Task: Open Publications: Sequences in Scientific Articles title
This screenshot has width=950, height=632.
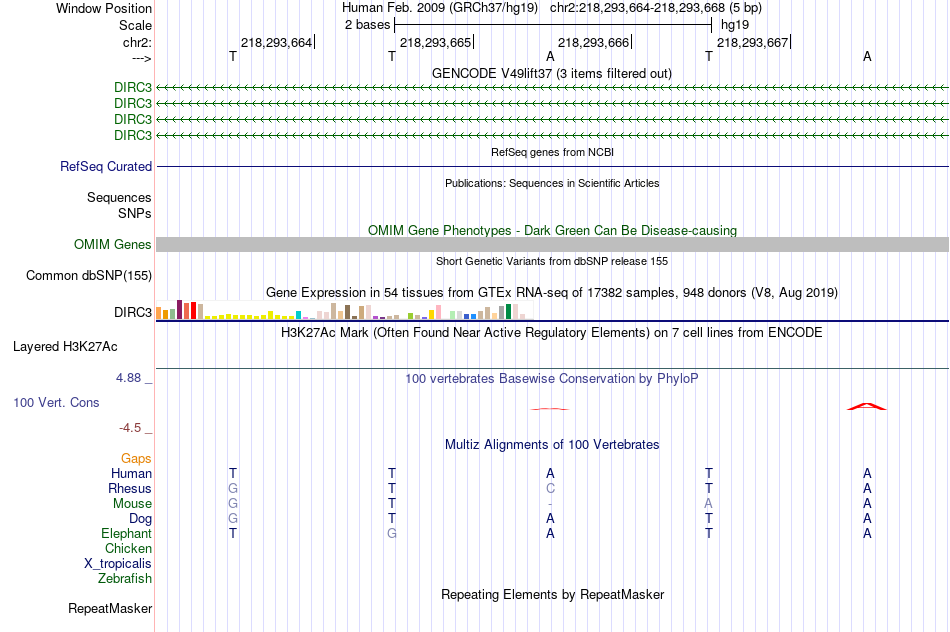Action: coord(552,183)
